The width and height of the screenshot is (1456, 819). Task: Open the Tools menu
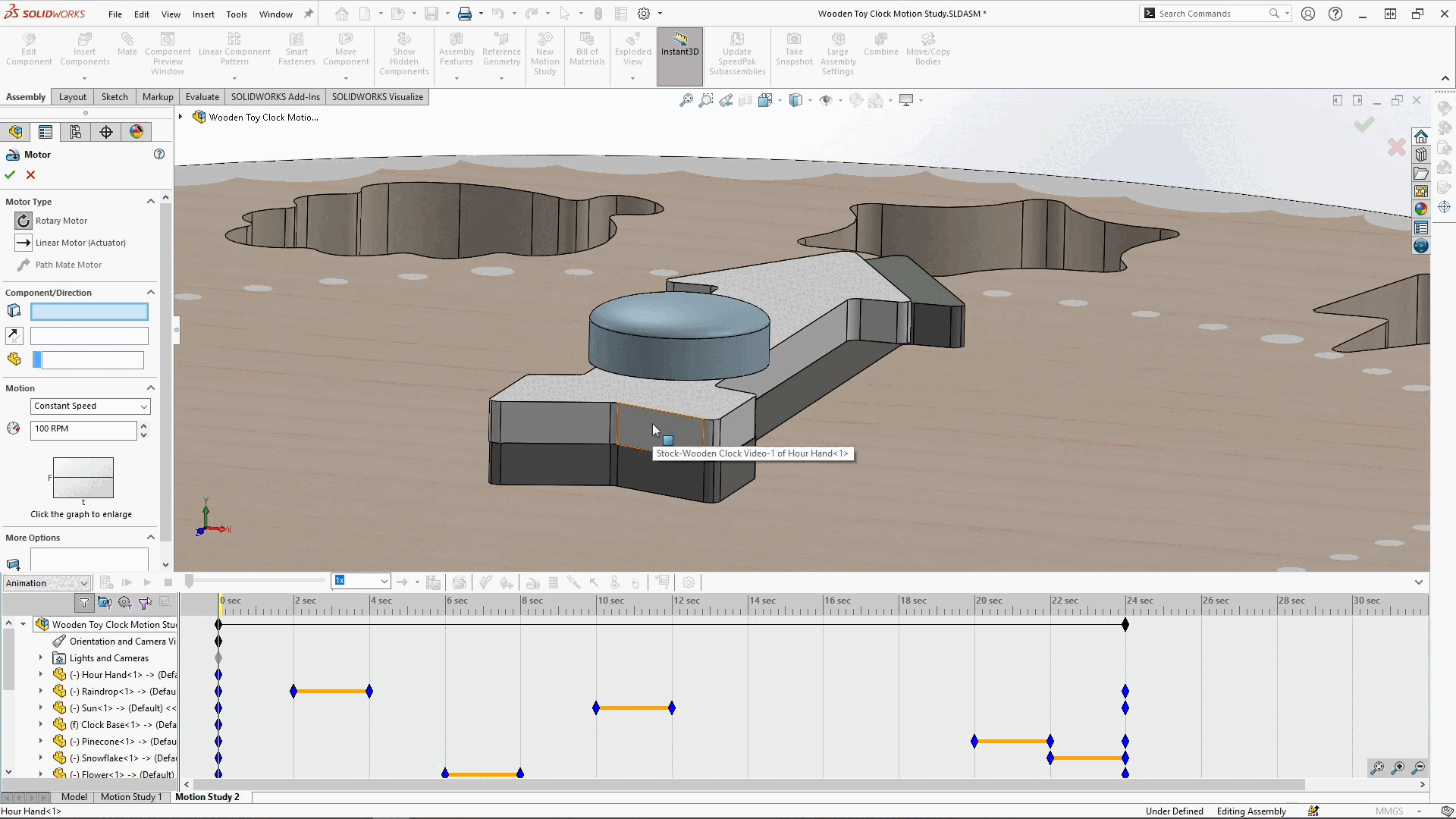237,14
